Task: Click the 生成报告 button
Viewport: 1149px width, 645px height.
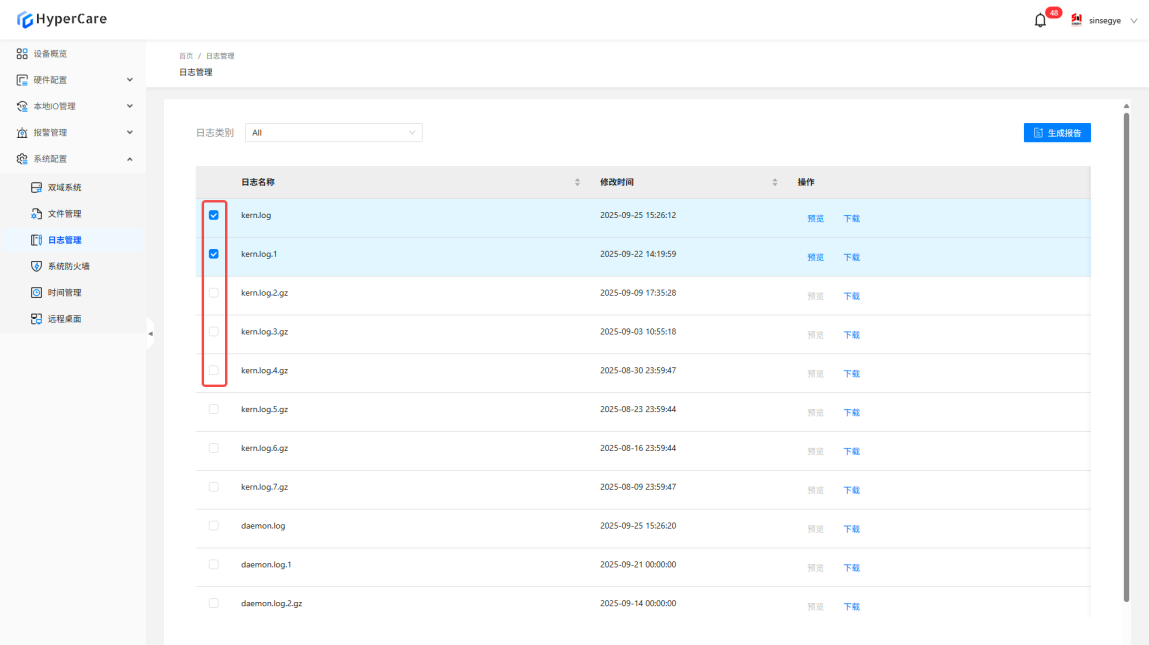Action: 1056,132
